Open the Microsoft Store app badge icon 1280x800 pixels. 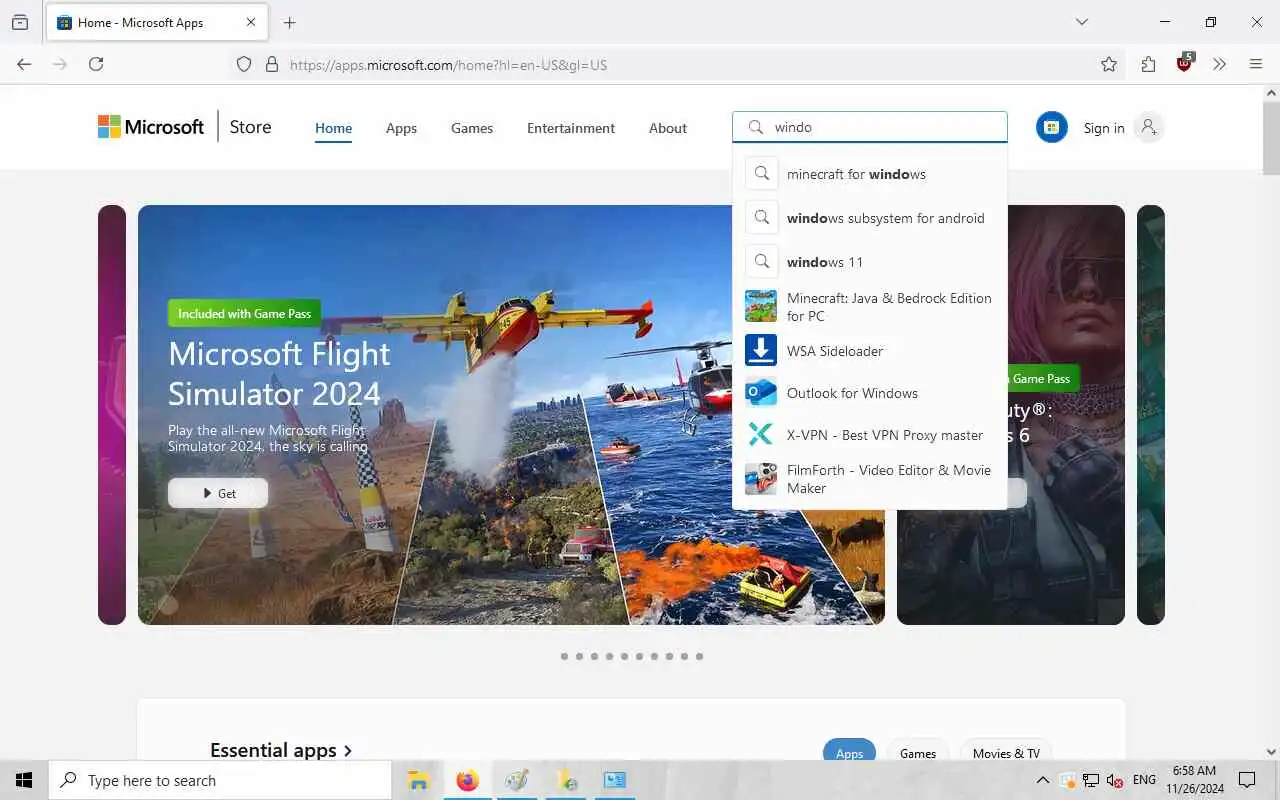tap(1051, 127)
